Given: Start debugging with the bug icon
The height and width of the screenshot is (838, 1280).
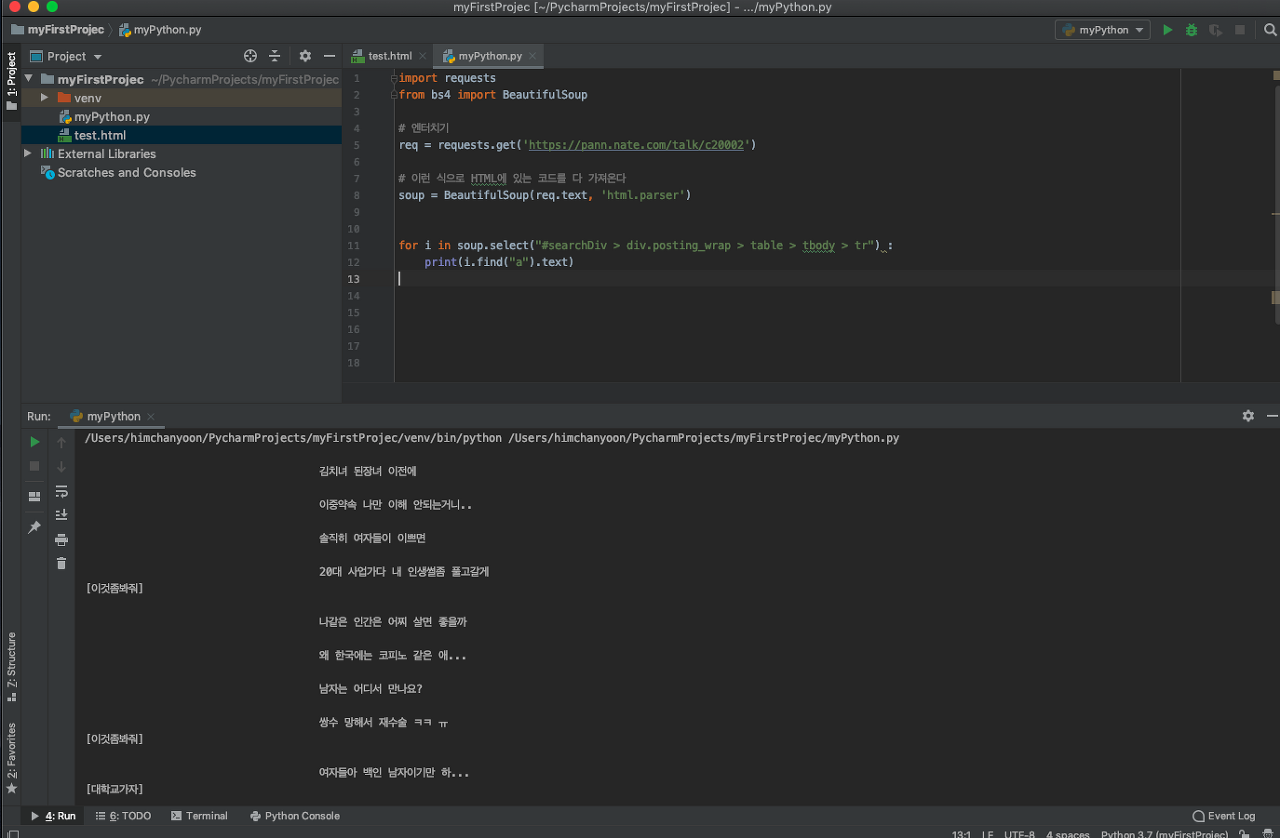Looking at the screenshot, I should pyautogui.click(x=1191, y=30).
